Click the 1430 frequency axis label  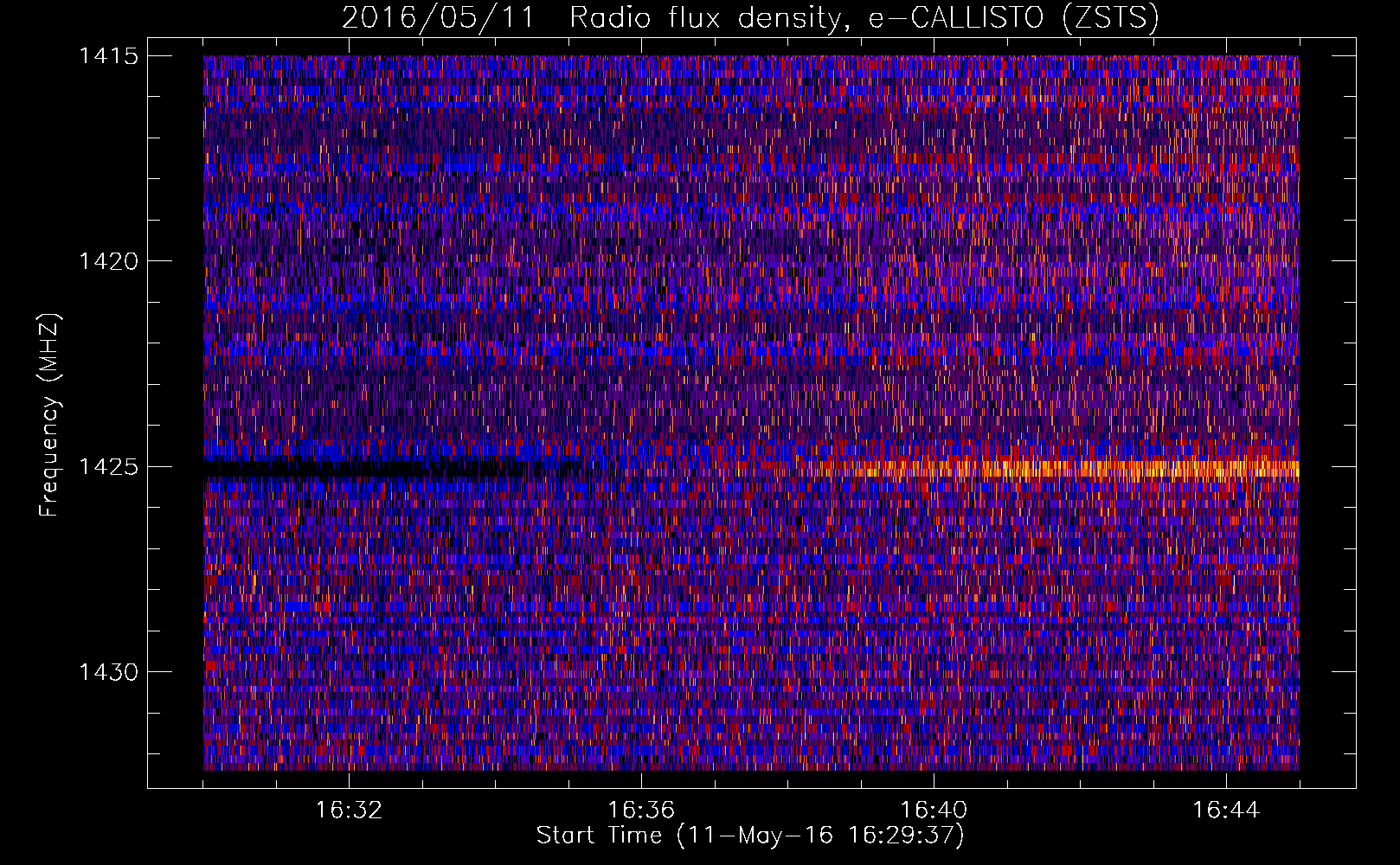(108, 672)
